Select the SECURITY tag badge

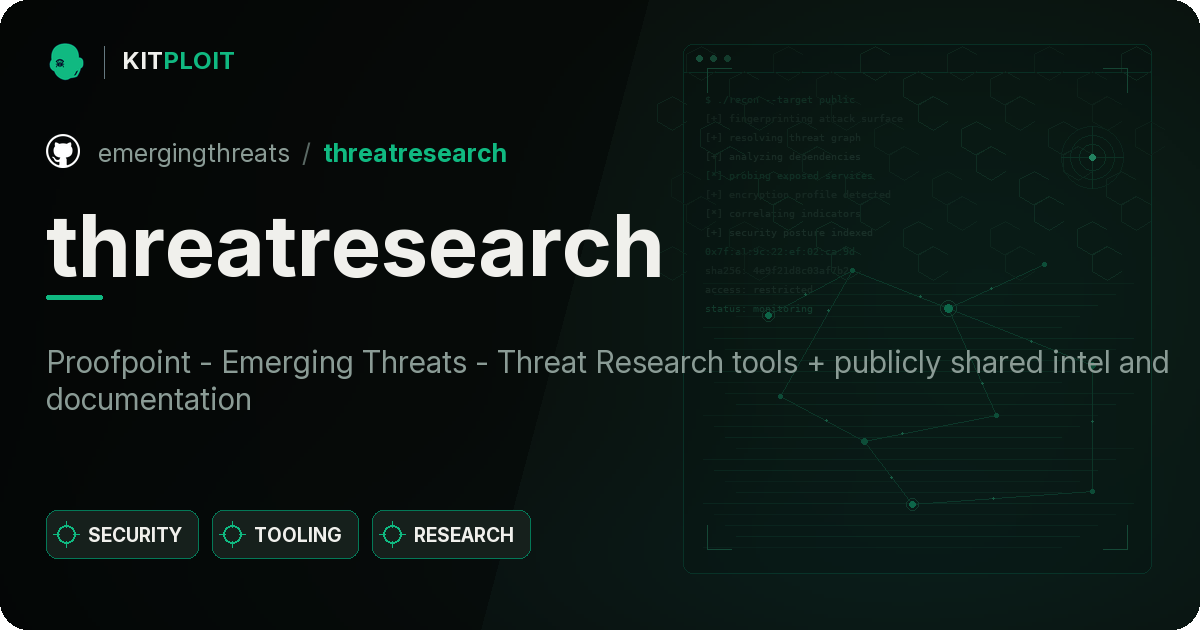pyautogui.click(x=122, y=535)
